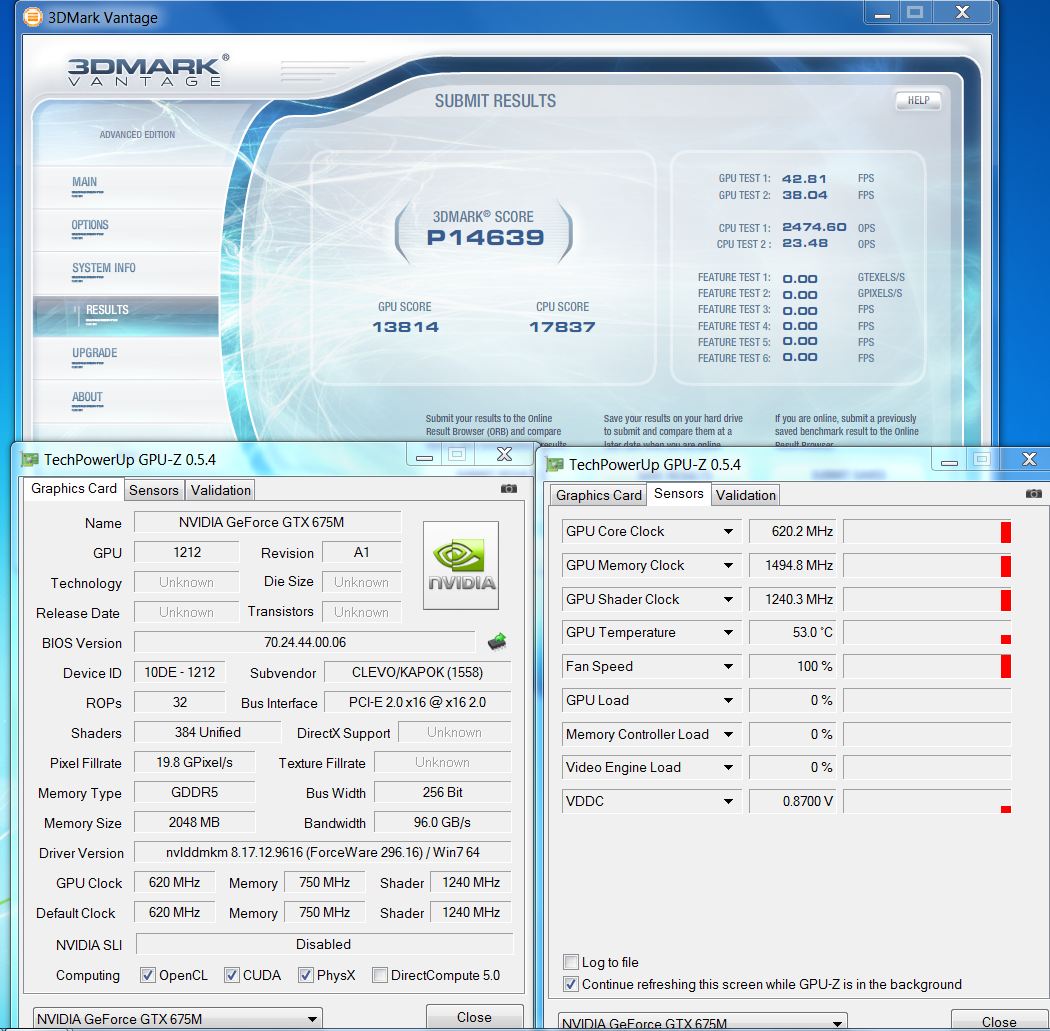The image size is (1050, 1031).
Task: Click the left GPU-Z window title icon
Action: 30,460
